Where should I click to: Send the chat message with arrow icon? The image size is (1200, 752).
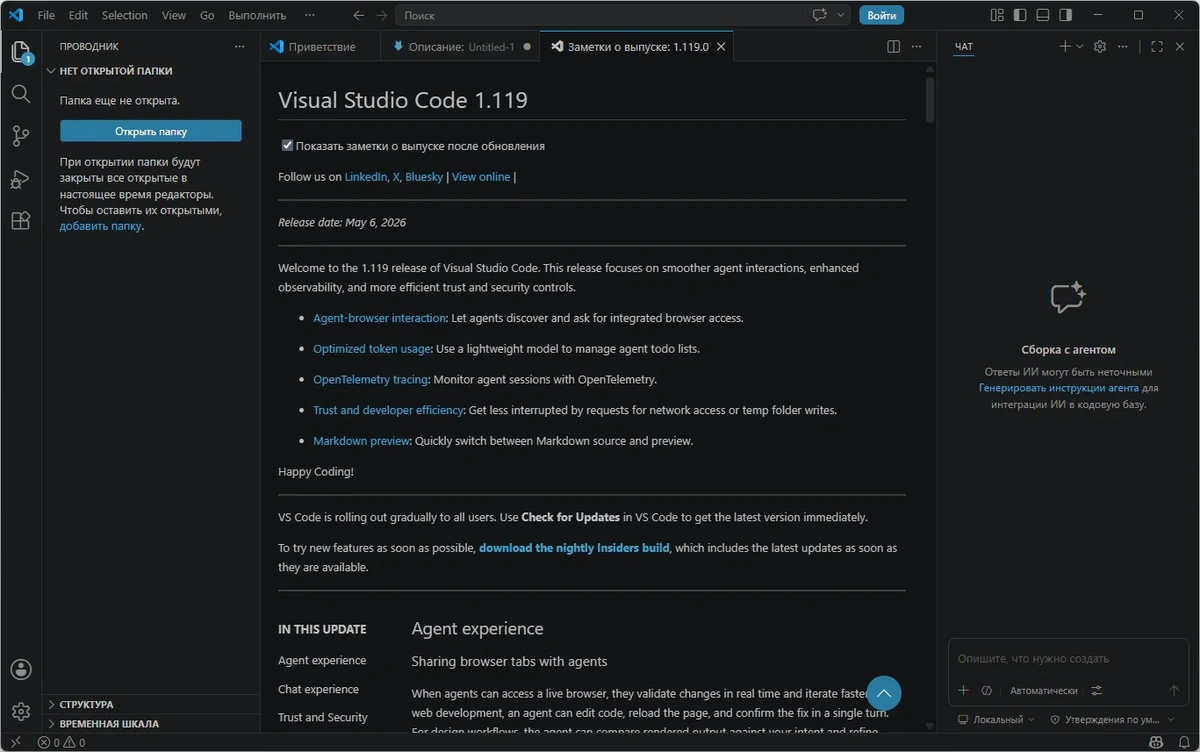click(x=1174, y=690)
